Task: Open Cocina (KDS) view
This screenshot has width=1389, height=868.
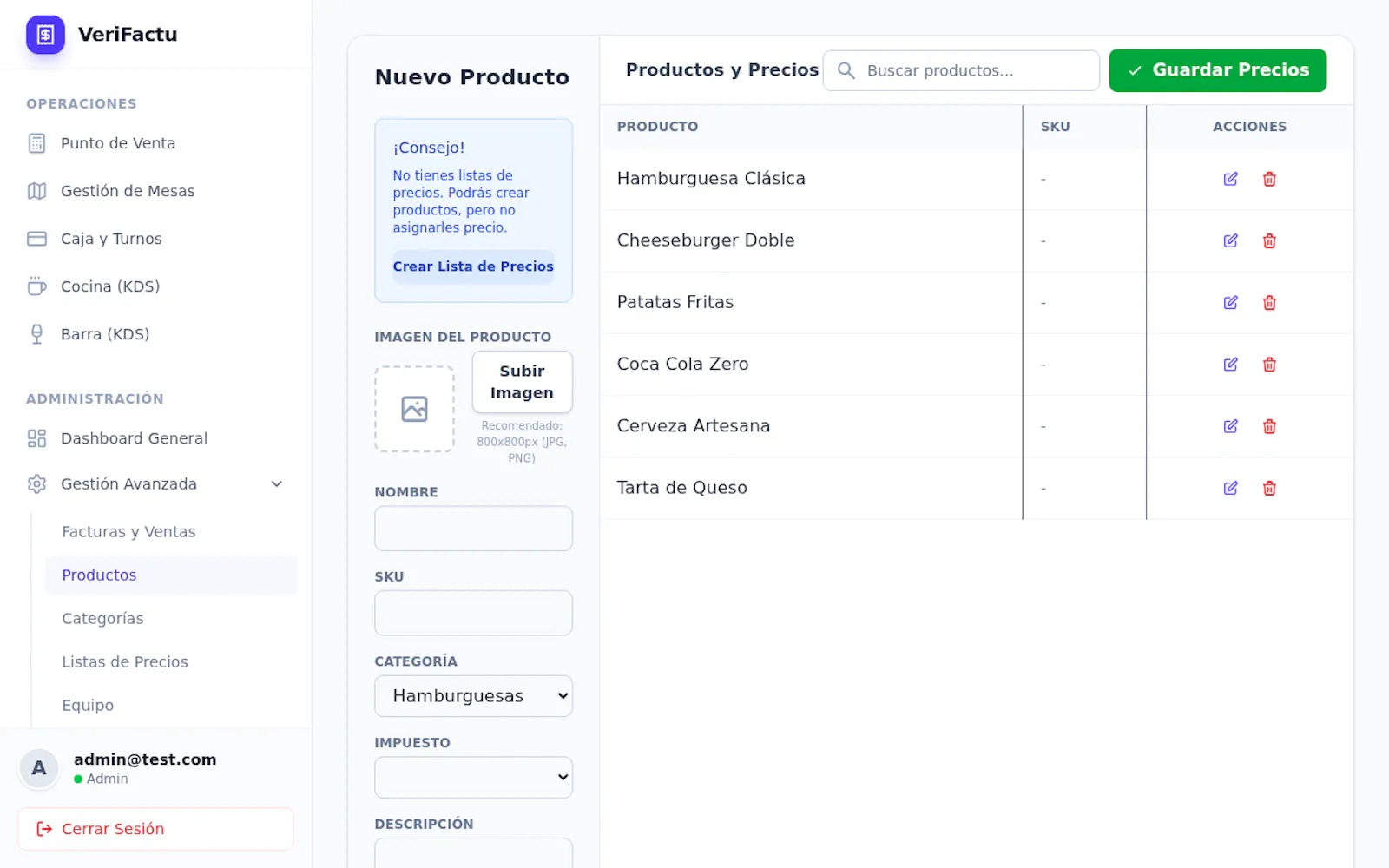Action: point(156,286)
